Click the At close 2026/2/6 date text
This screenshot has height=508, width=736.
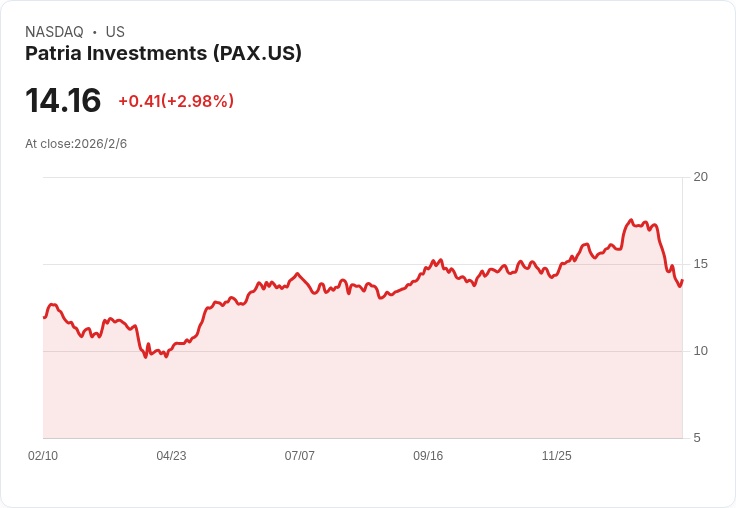click(76, 144)
